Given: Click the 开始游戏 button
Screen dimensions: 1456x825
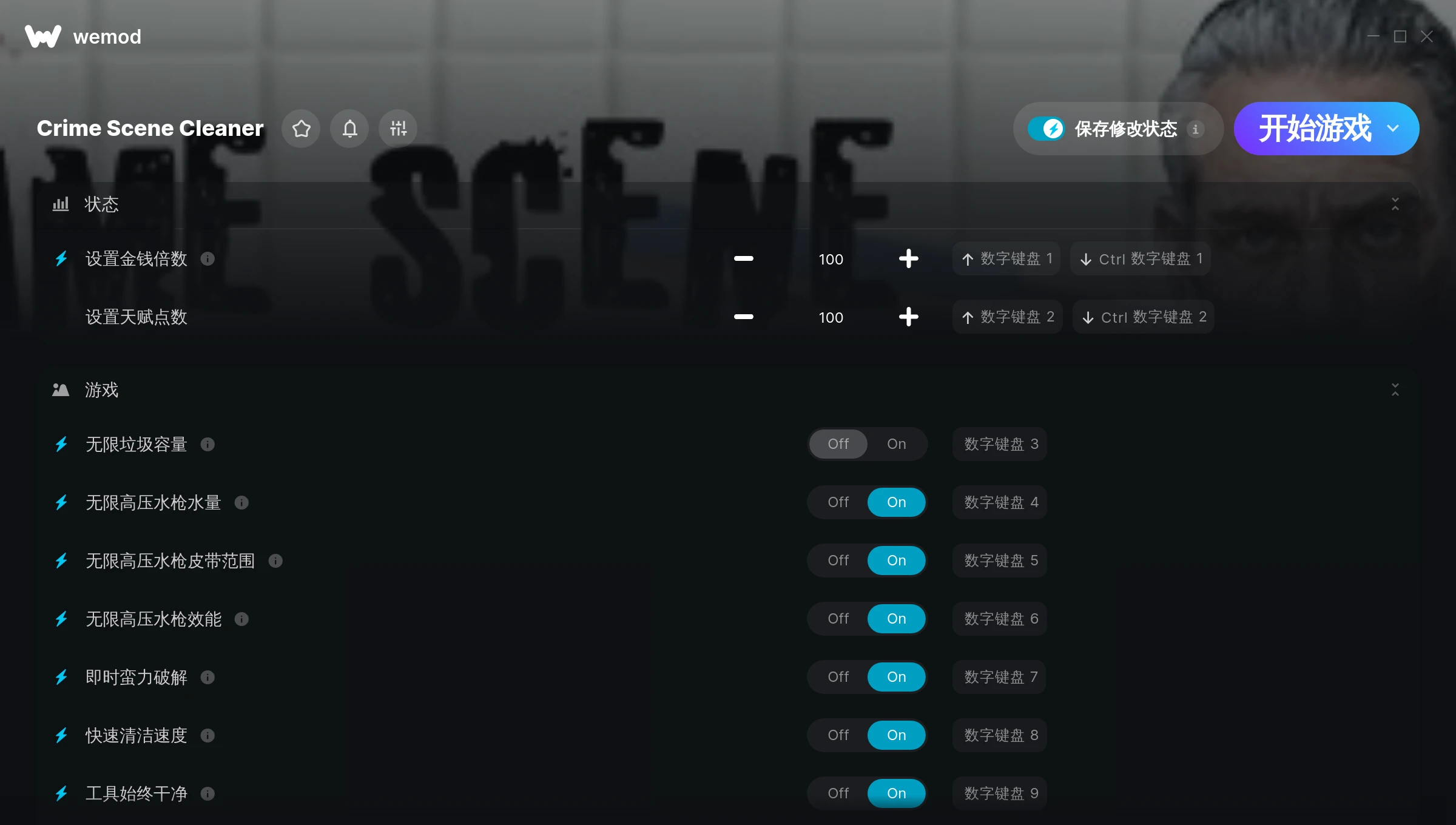Looking at the screenshot, I should [1315, 129].
